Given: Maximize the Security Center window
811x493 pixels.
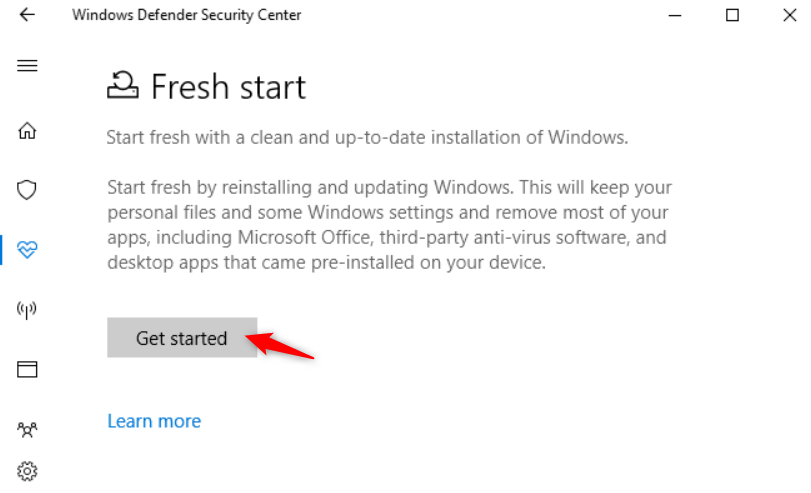Looking at the screenshot, I should tap(732, 15).
